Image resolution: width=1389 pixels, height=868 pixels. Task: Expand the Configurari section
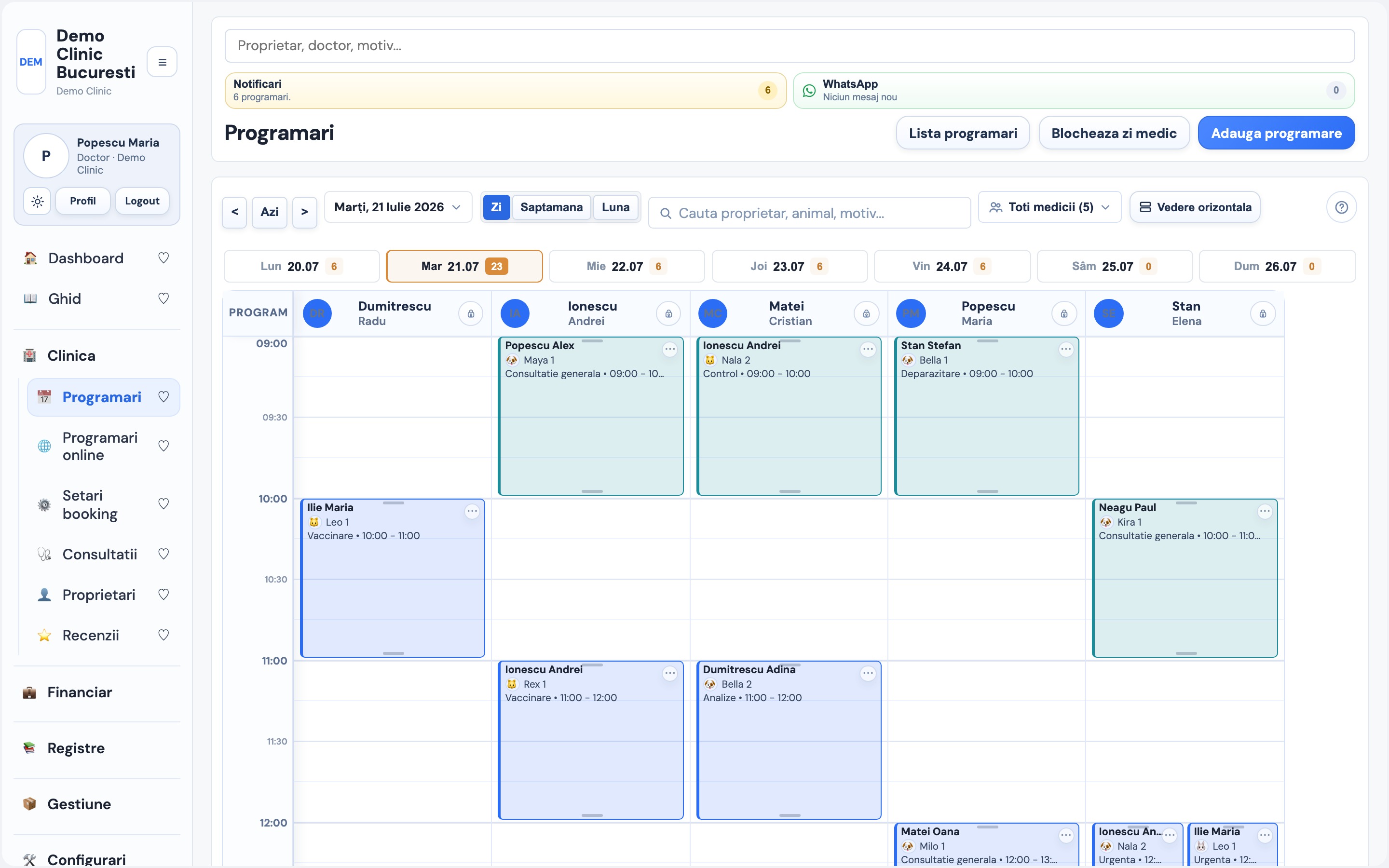pyautogui.click(x=86, y=859)
